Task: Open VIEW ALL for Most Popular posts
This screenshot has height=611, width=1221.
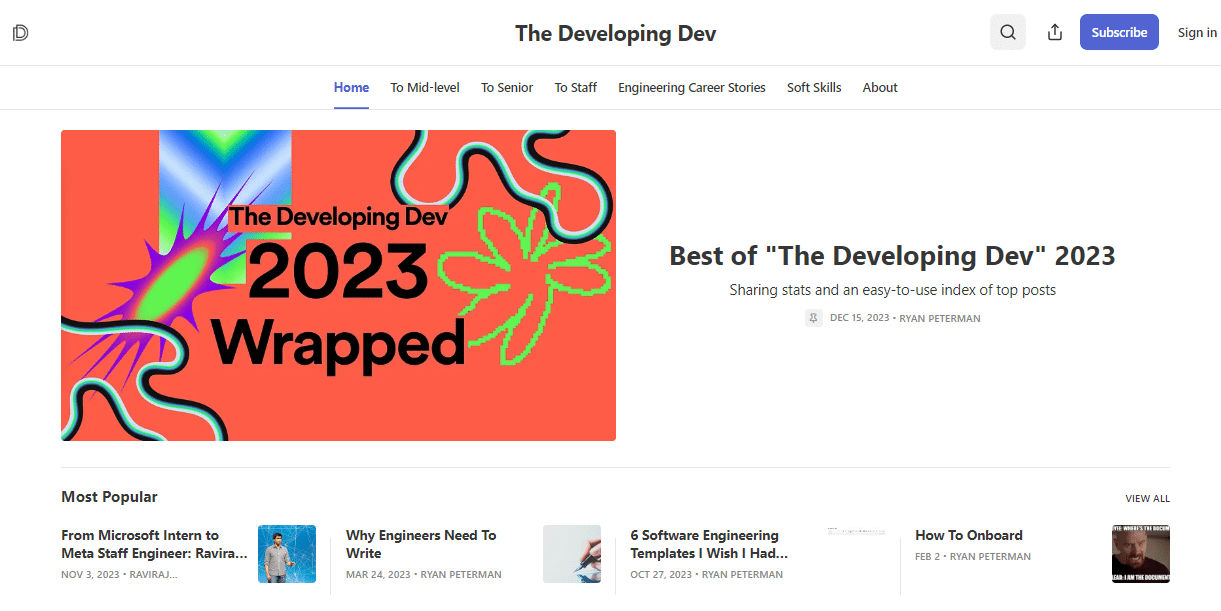Action: 1147,498
